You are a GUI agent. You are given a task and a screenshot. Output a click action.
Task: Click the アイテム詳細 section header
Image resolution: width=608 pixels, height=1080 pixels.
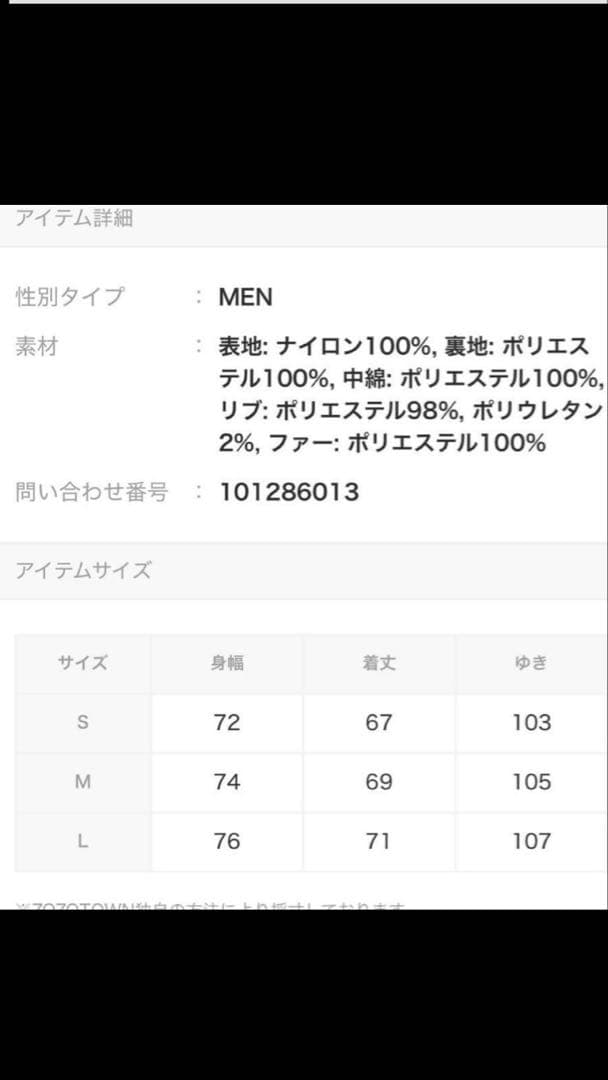point(74,219)
